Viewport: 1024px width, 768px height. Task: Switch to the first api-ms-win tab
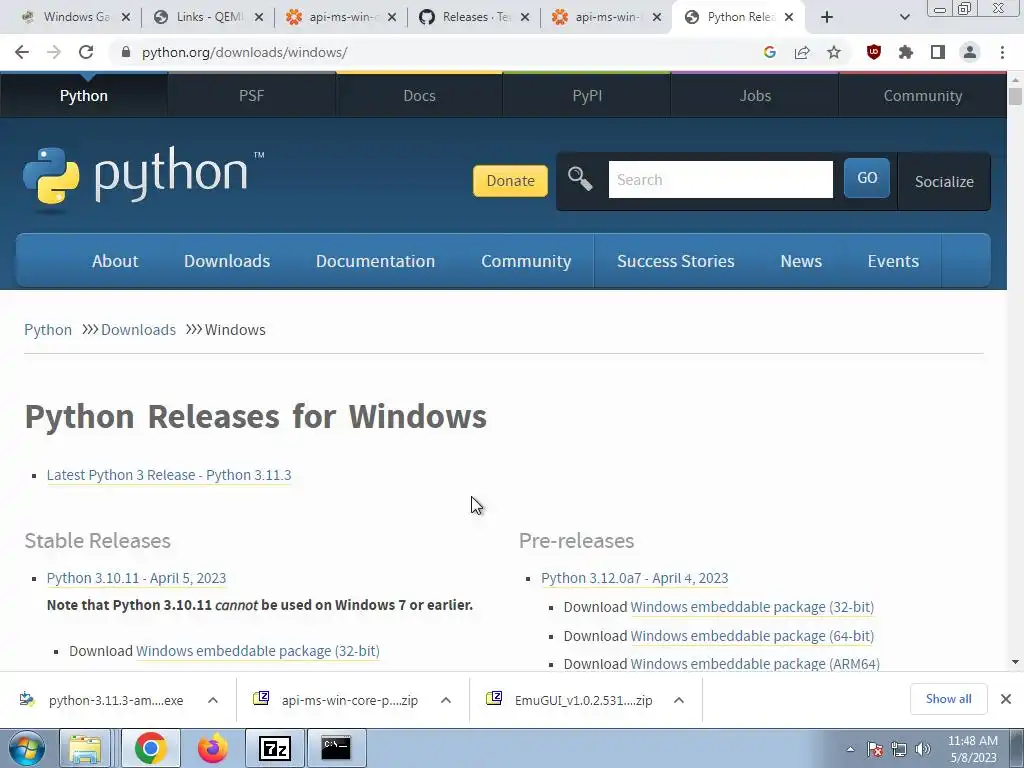[x=341, y=17]
